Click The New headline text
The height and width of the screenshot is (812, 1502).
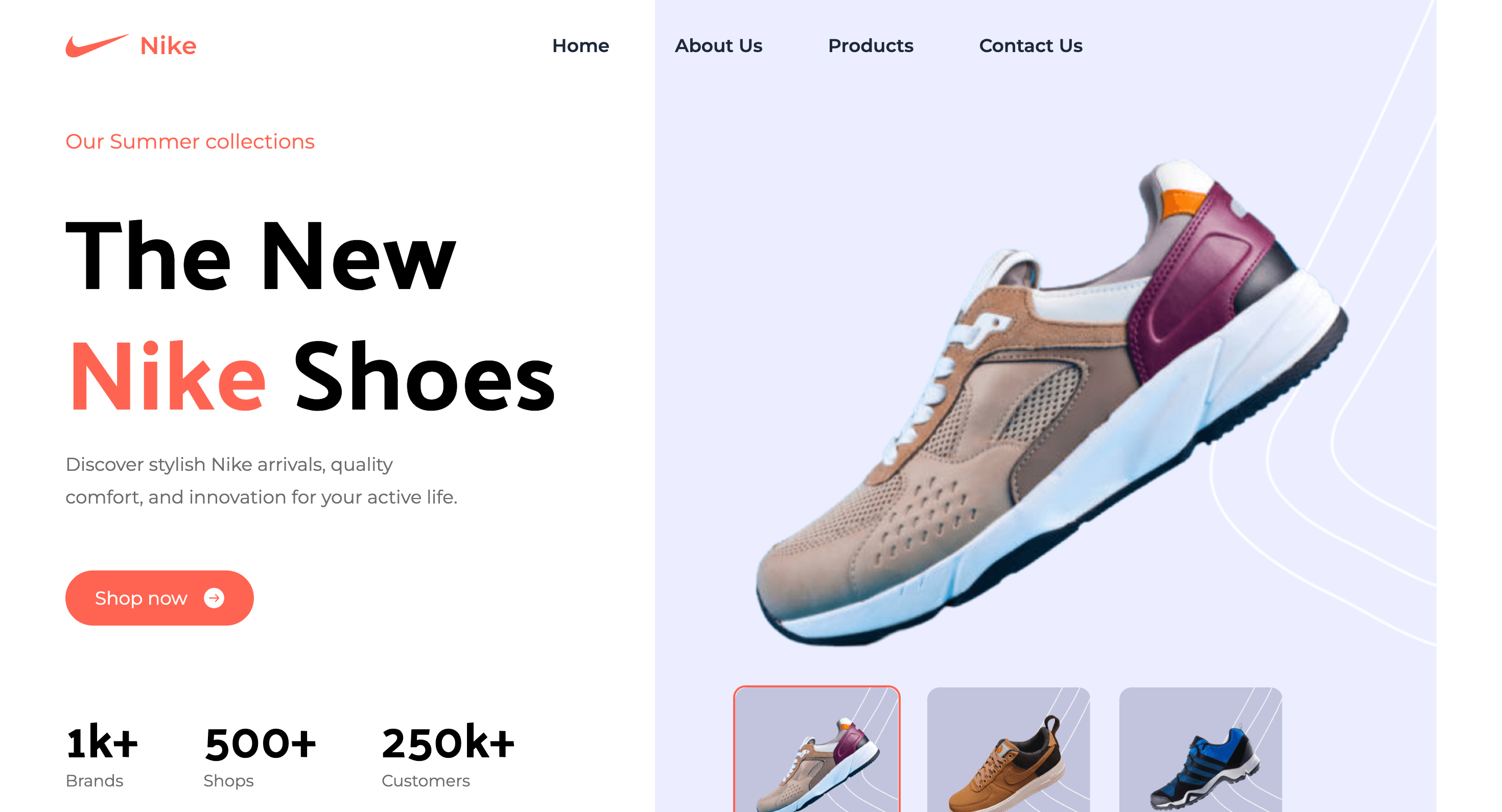[261, 256]
